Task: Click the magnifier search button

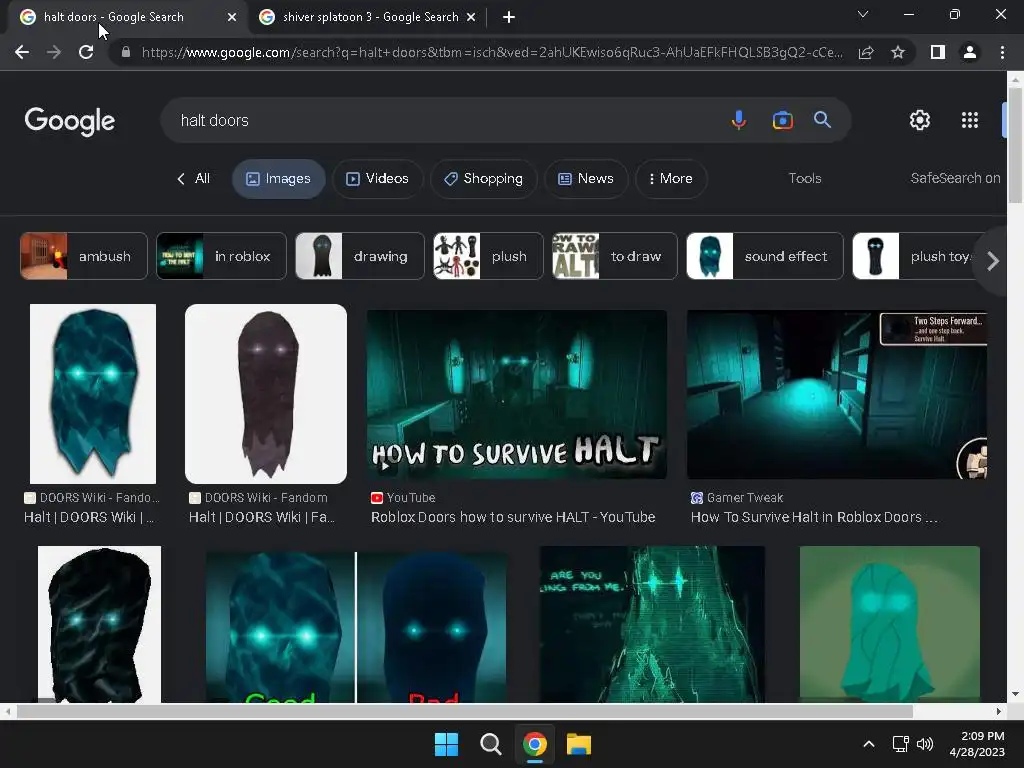Action: [822, 120]
